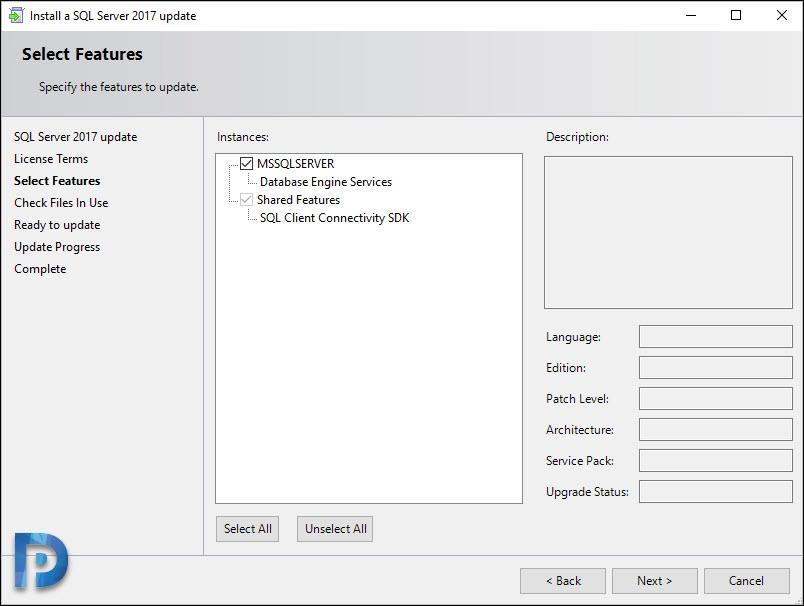Click the 'Architecture:' label

[x=580, y=430]
